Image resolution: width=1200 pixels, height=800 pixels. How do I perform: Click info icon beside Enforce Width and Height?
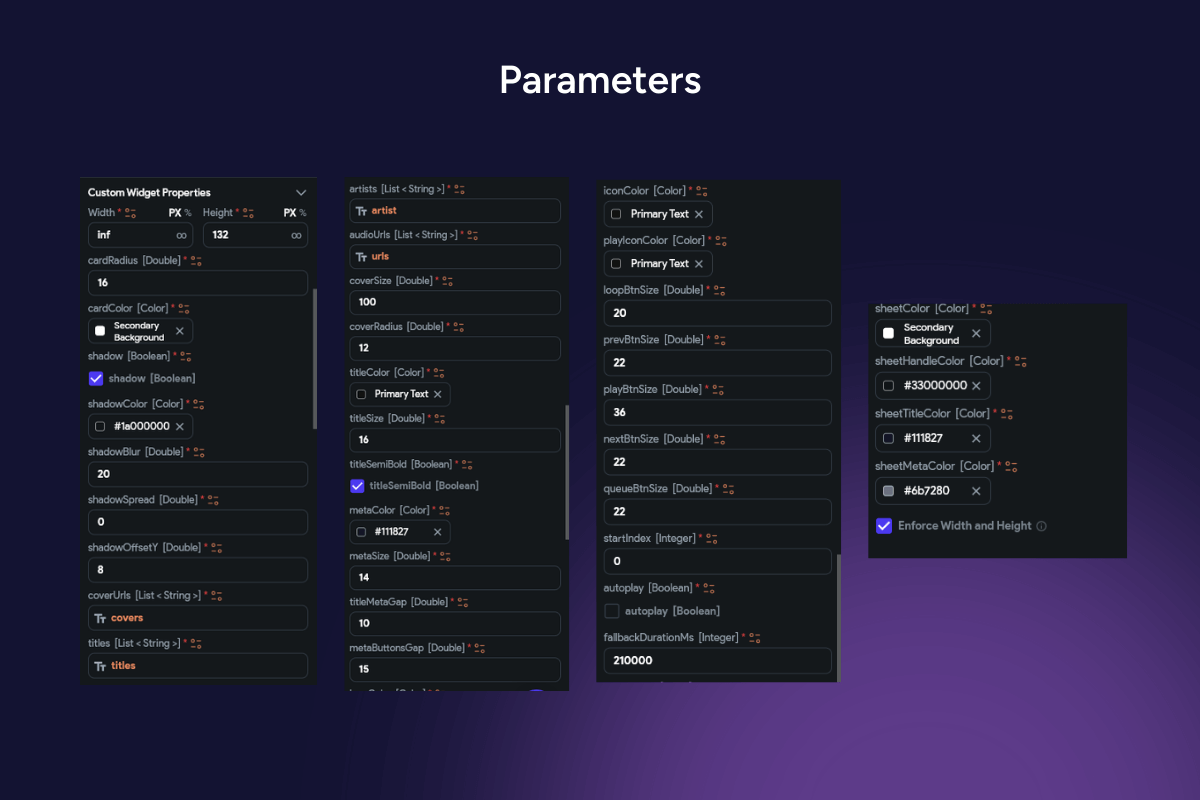coord(1041,526)
